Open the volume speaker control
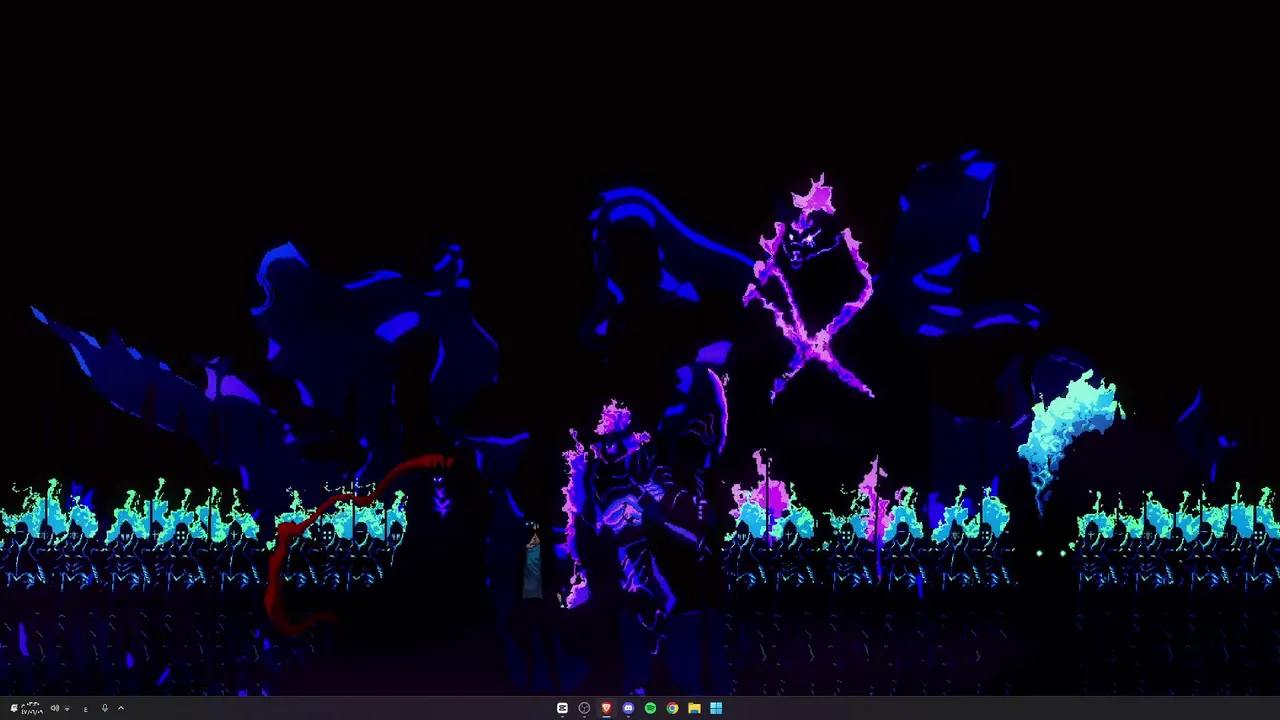This screenshot has width=1280, height=720. pyautogui.click(x=55, y=708)
